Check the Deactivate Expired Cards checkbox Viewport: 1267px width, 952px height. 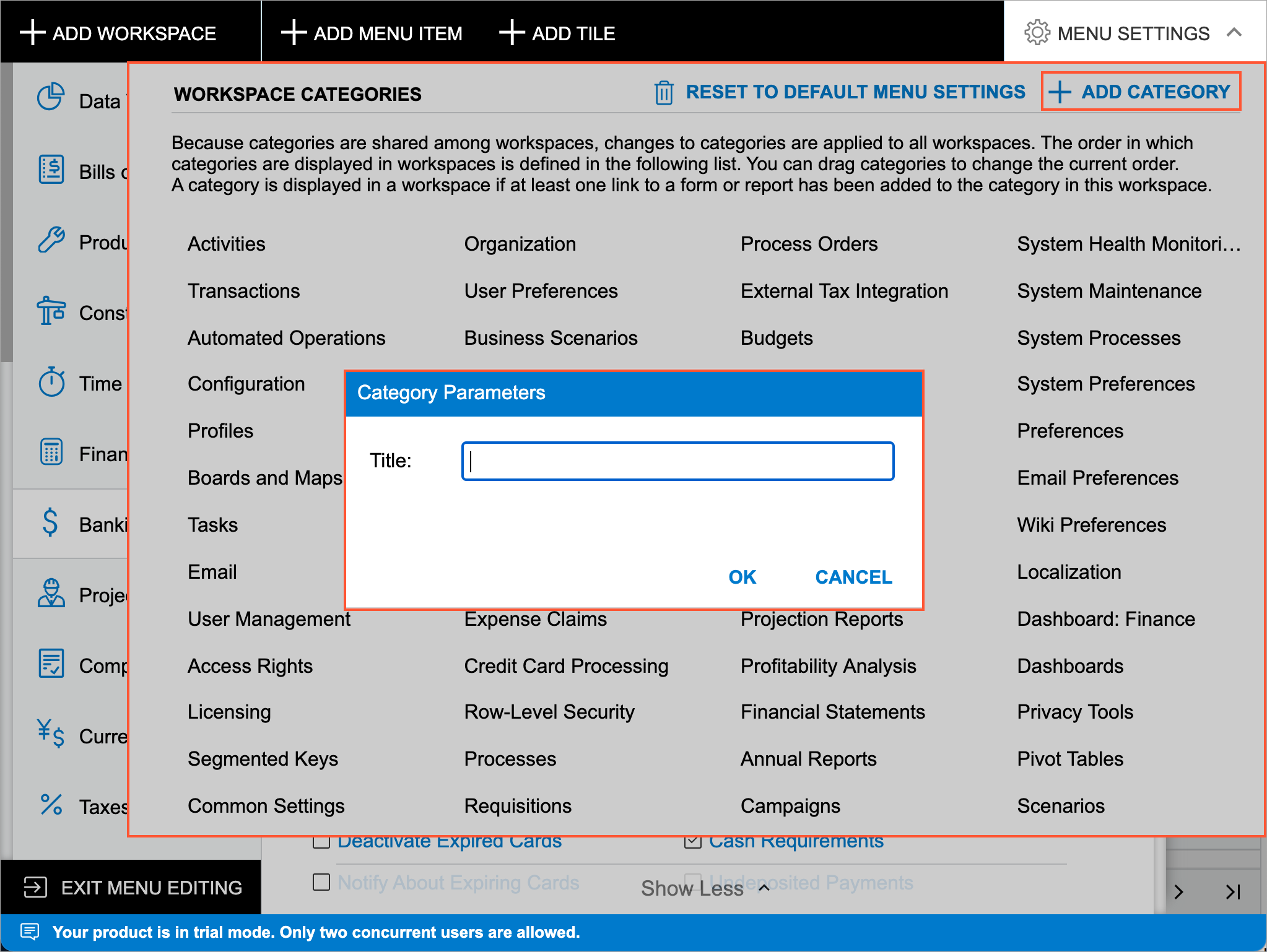tap(321, 842)
